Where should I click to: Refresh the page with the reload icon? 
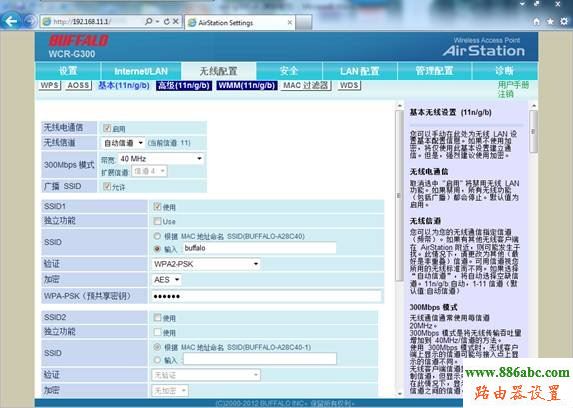[x=167, y=22]
